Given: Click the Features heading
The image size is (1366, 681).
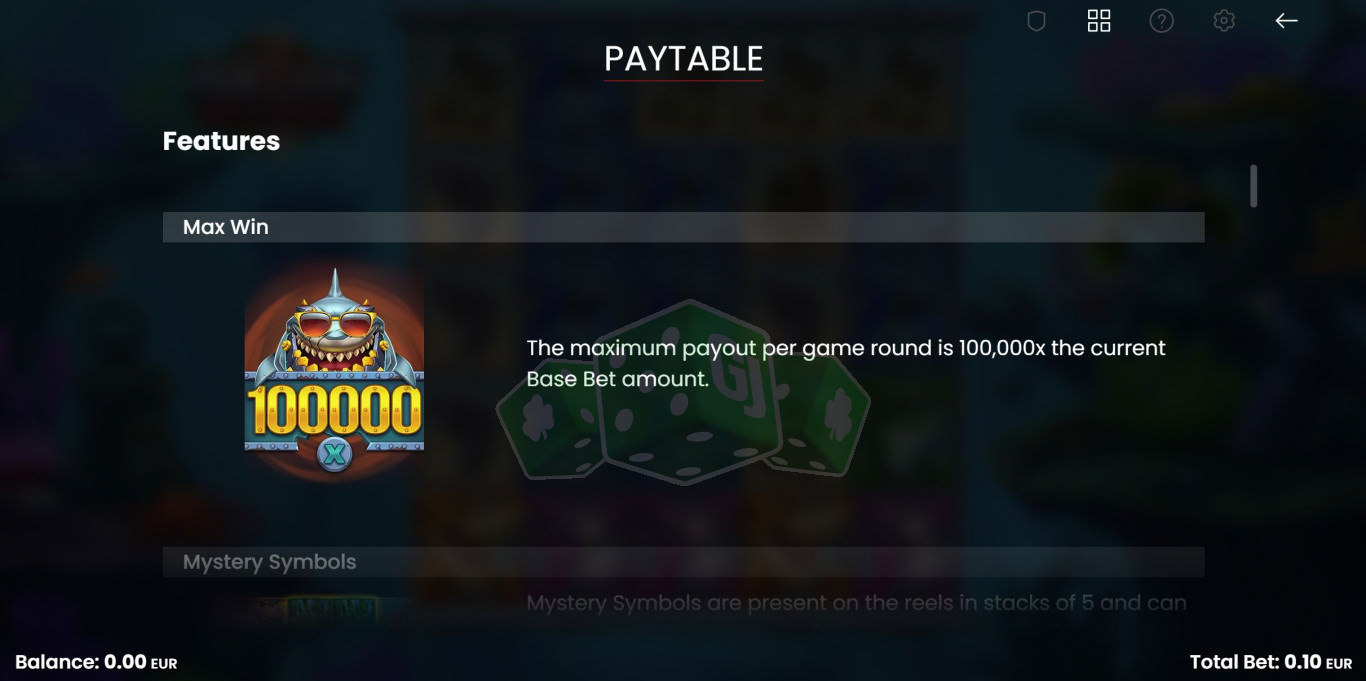Looking at the screenshot, I should (x=221, y=141).
